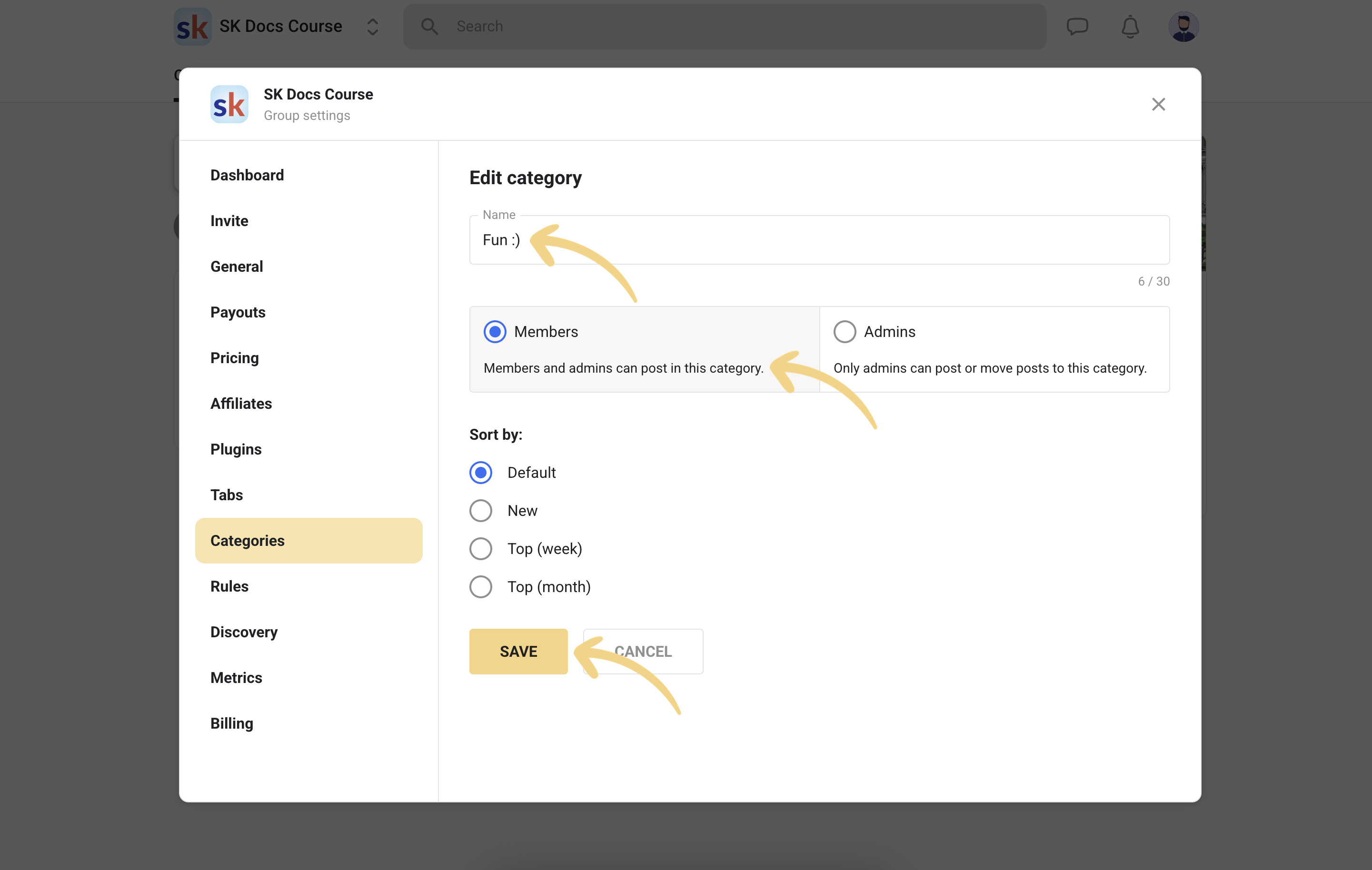Click the Sort by: label

tap(496, 435)
